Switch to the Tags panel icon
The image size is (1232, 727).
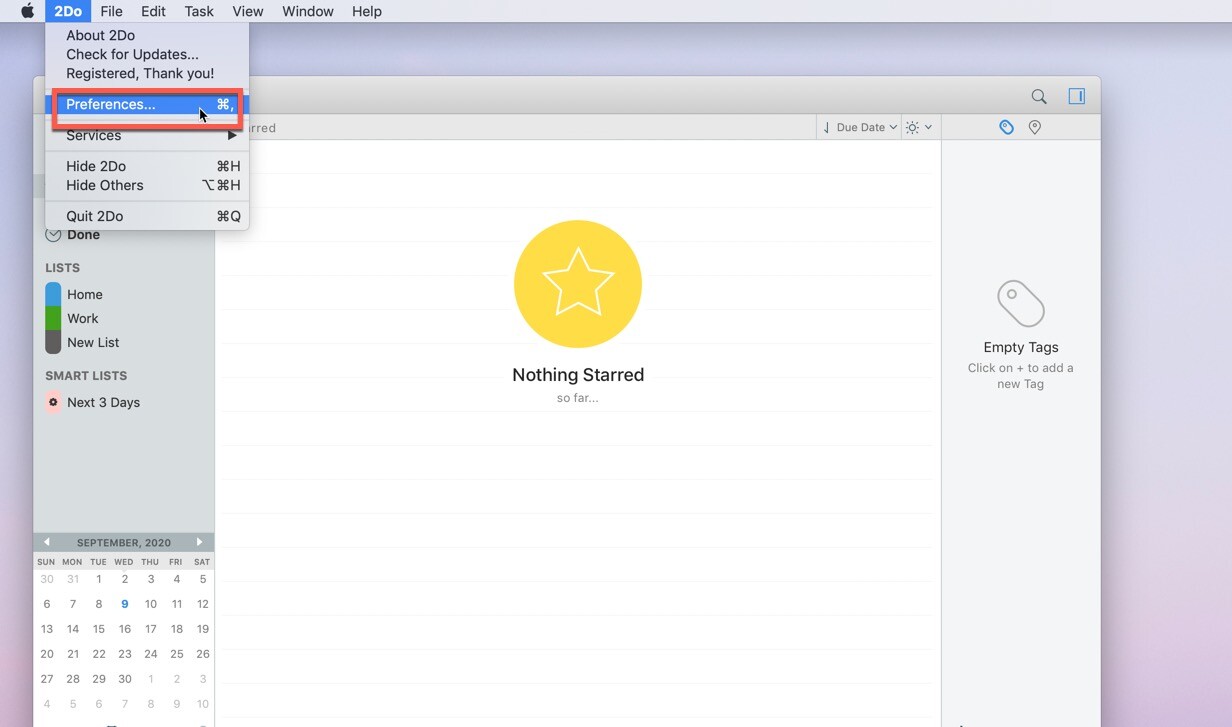coord(1006,127)
